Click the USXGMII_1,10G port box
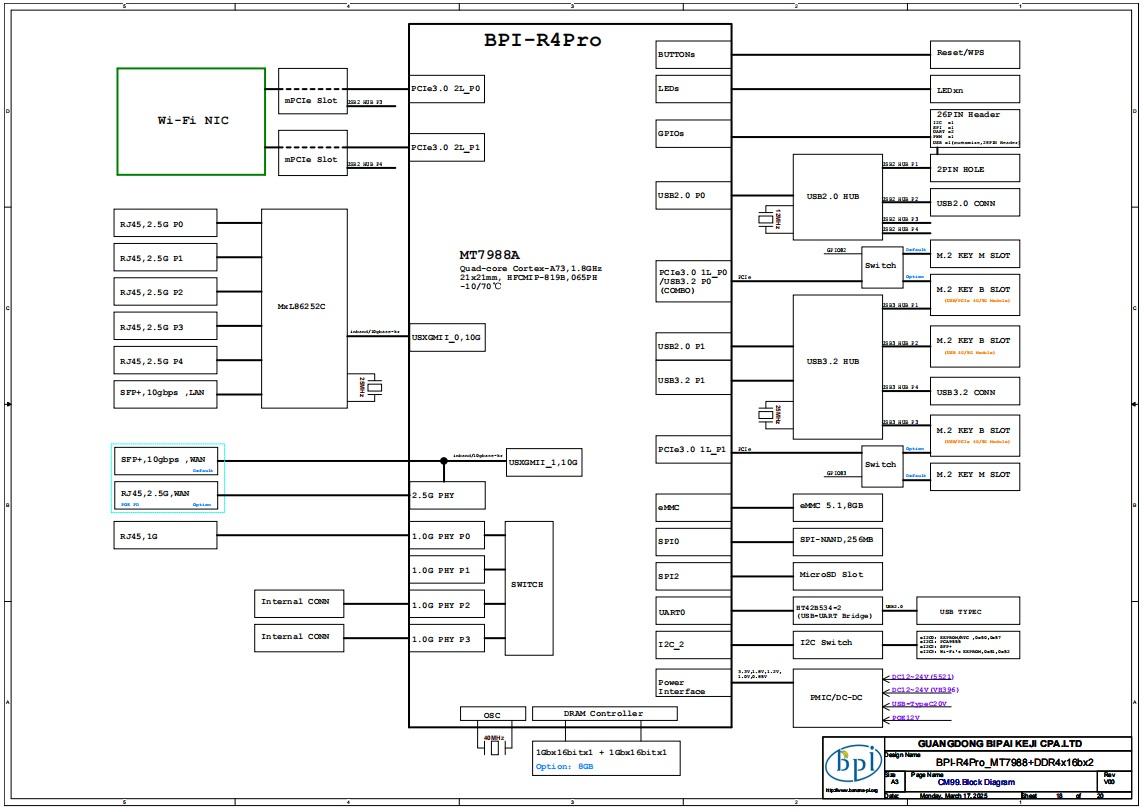The height and width of the screenshot is (812, 1144). tap(544, 463)
